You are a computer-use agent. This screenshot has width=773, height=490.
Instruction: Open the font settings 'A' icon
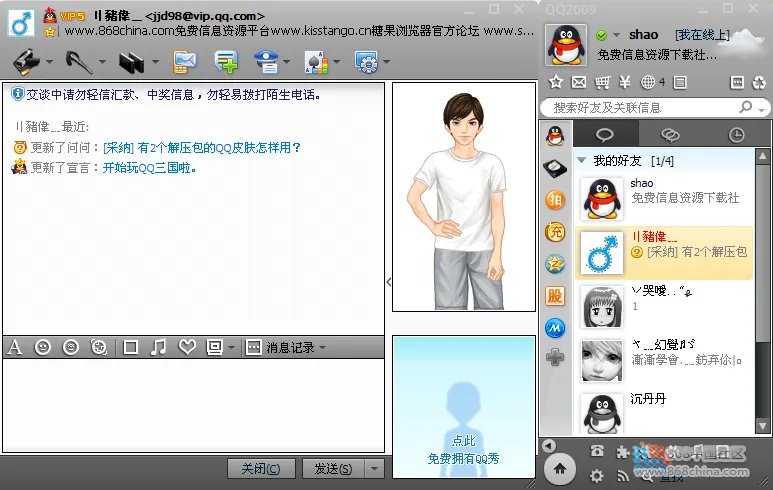(x=15, y=348)
